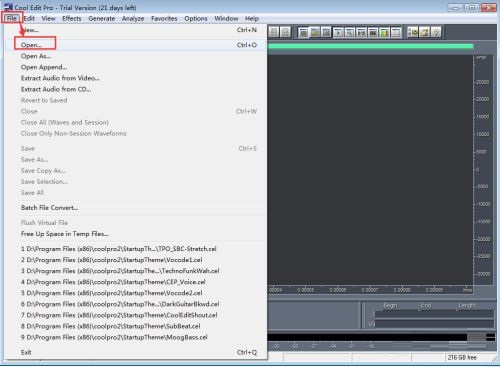The width and height of the screenshot is (500, 367).
Task: Select the Open Append... entry
Action: click(x=136, y=67)
